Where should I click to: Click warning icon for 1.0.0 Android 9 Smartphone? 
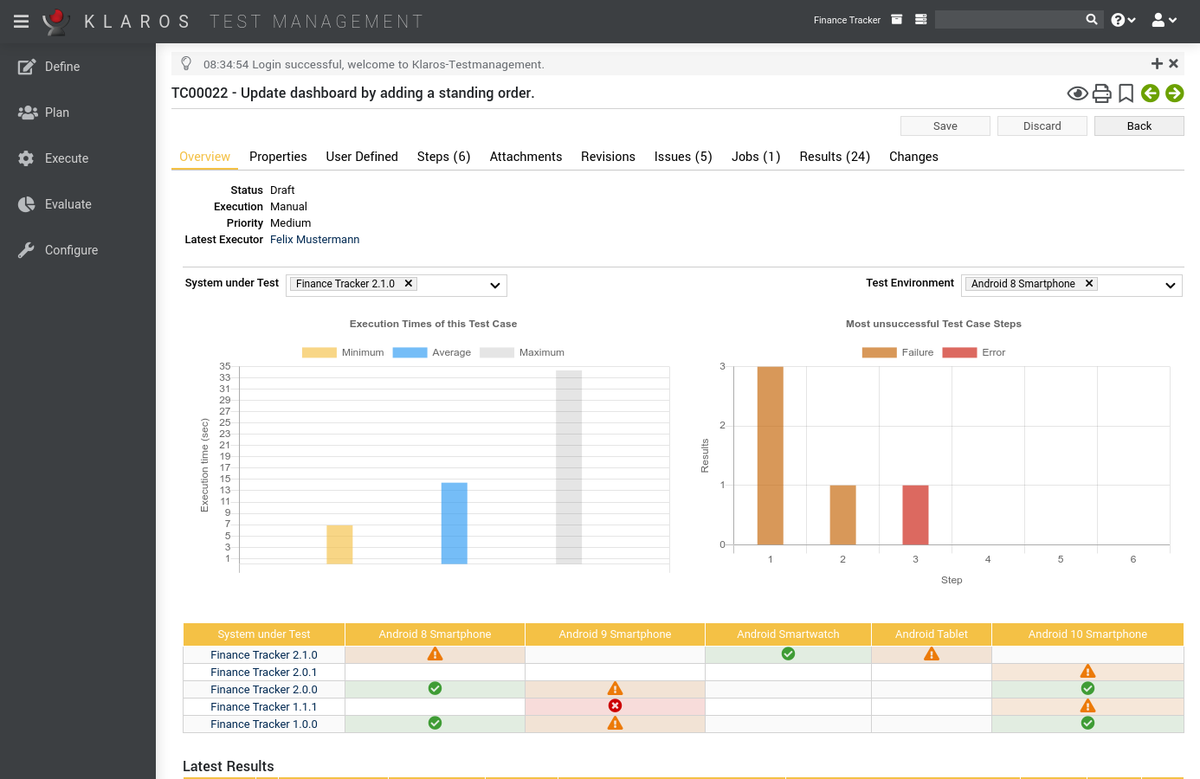615,723
